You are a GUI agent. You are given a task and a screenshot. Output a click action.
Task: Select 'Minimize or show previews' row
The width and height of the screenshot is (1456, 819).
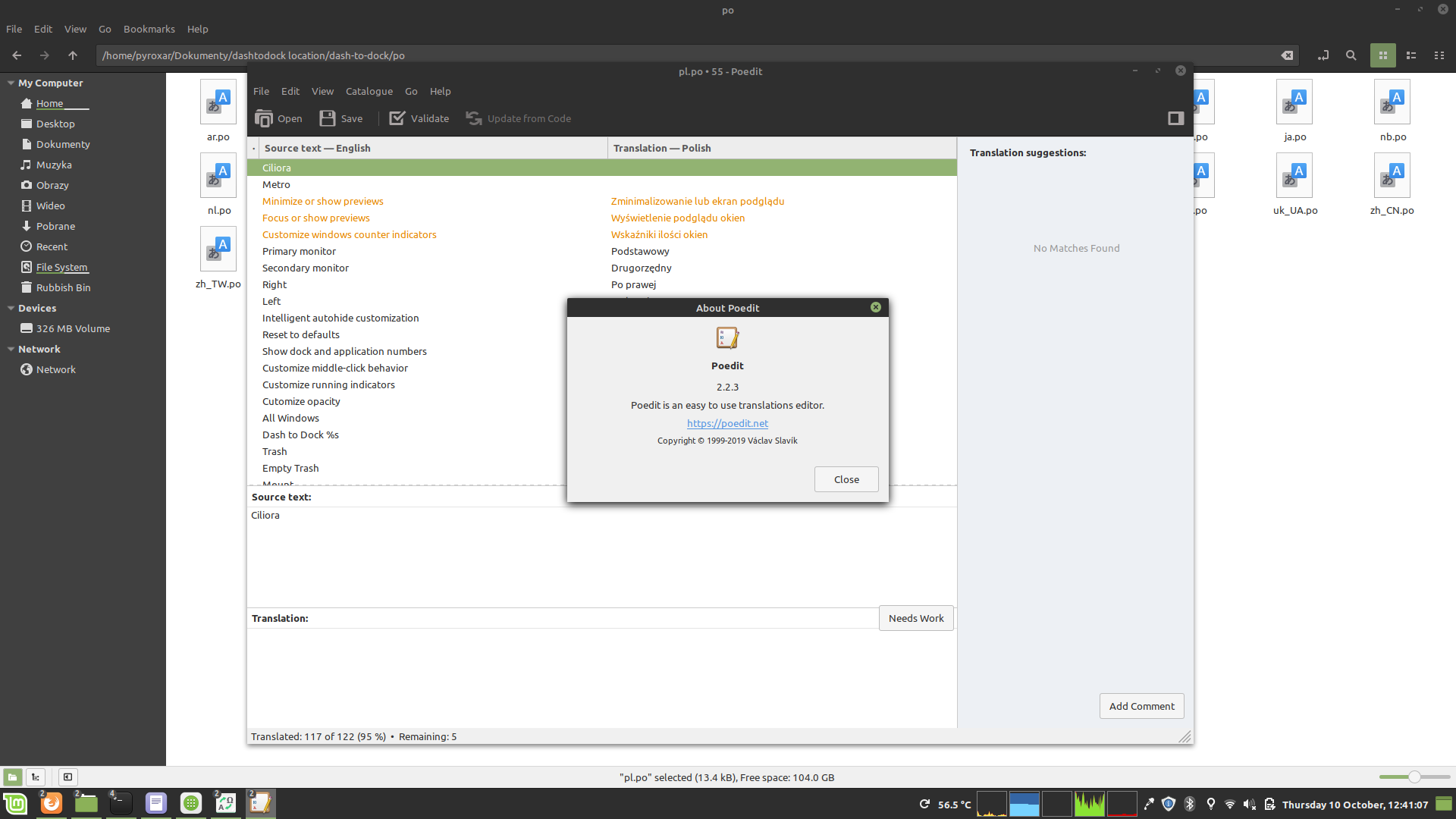[x=602, y=201]
